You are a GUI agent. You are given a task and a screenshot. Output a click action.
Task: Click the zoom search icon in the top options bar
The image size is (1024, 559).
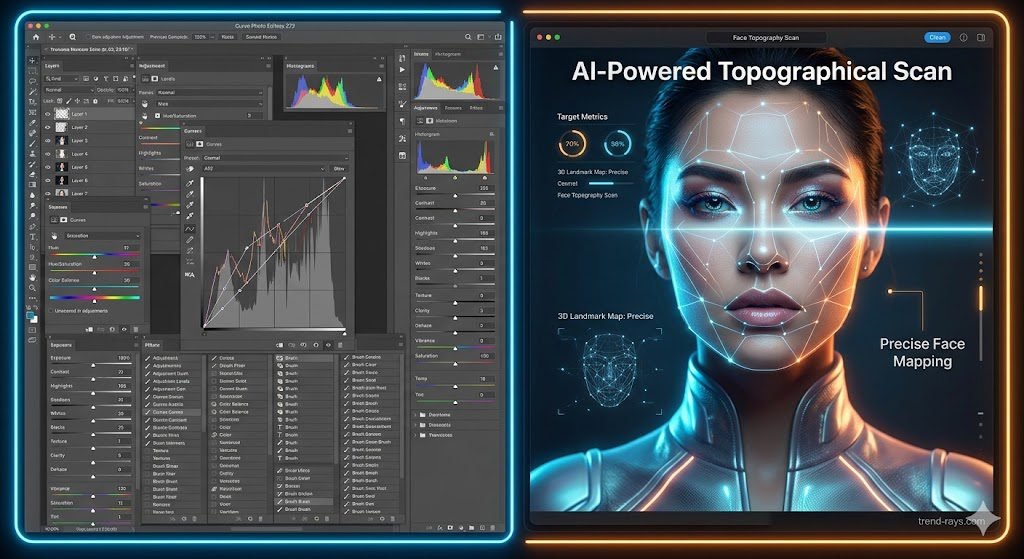(x=72, y=37)
